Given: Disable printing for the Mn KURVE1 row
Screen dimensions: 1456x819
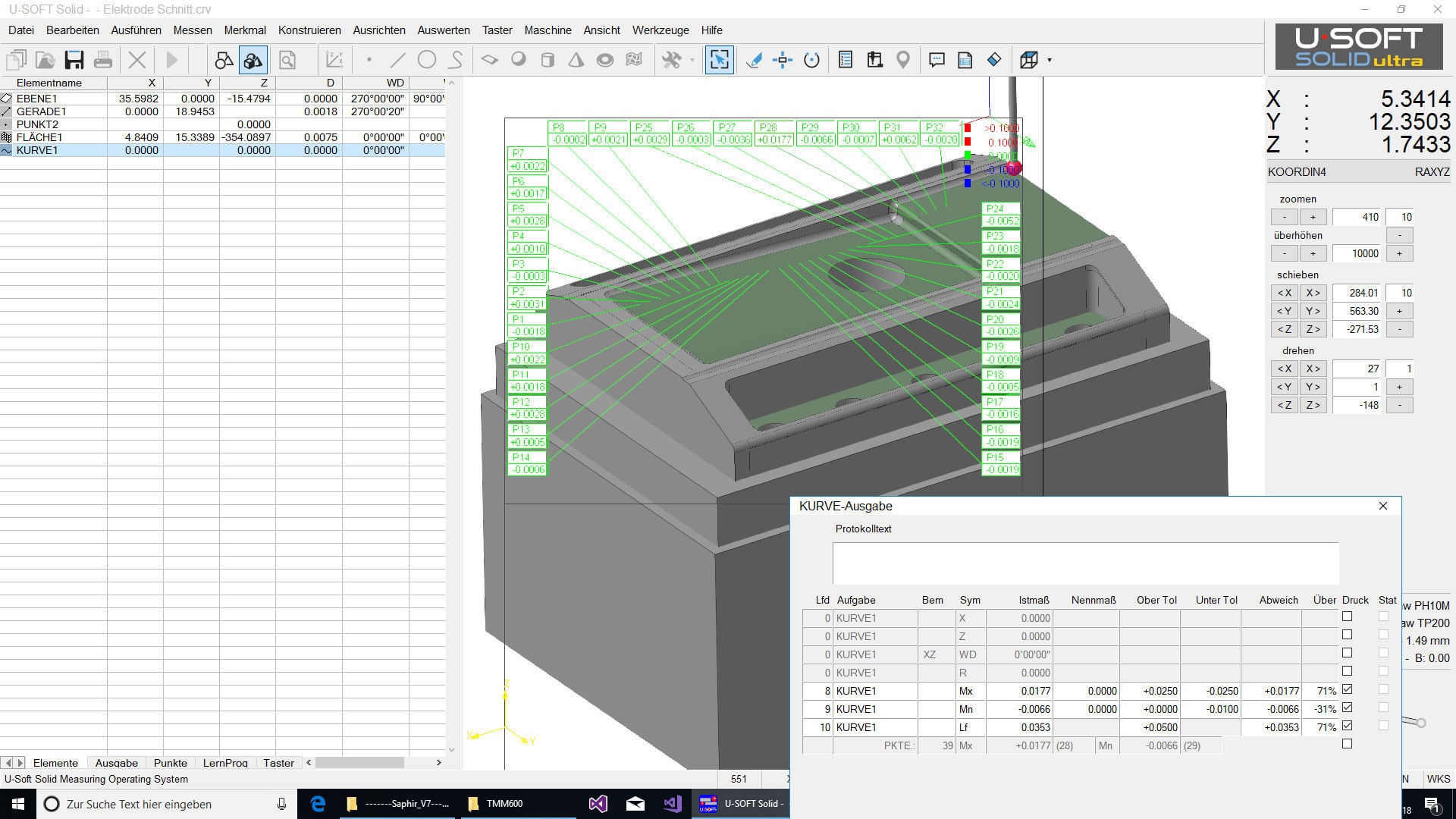Looking at the screenshot, I should (x=1346, y=707).
